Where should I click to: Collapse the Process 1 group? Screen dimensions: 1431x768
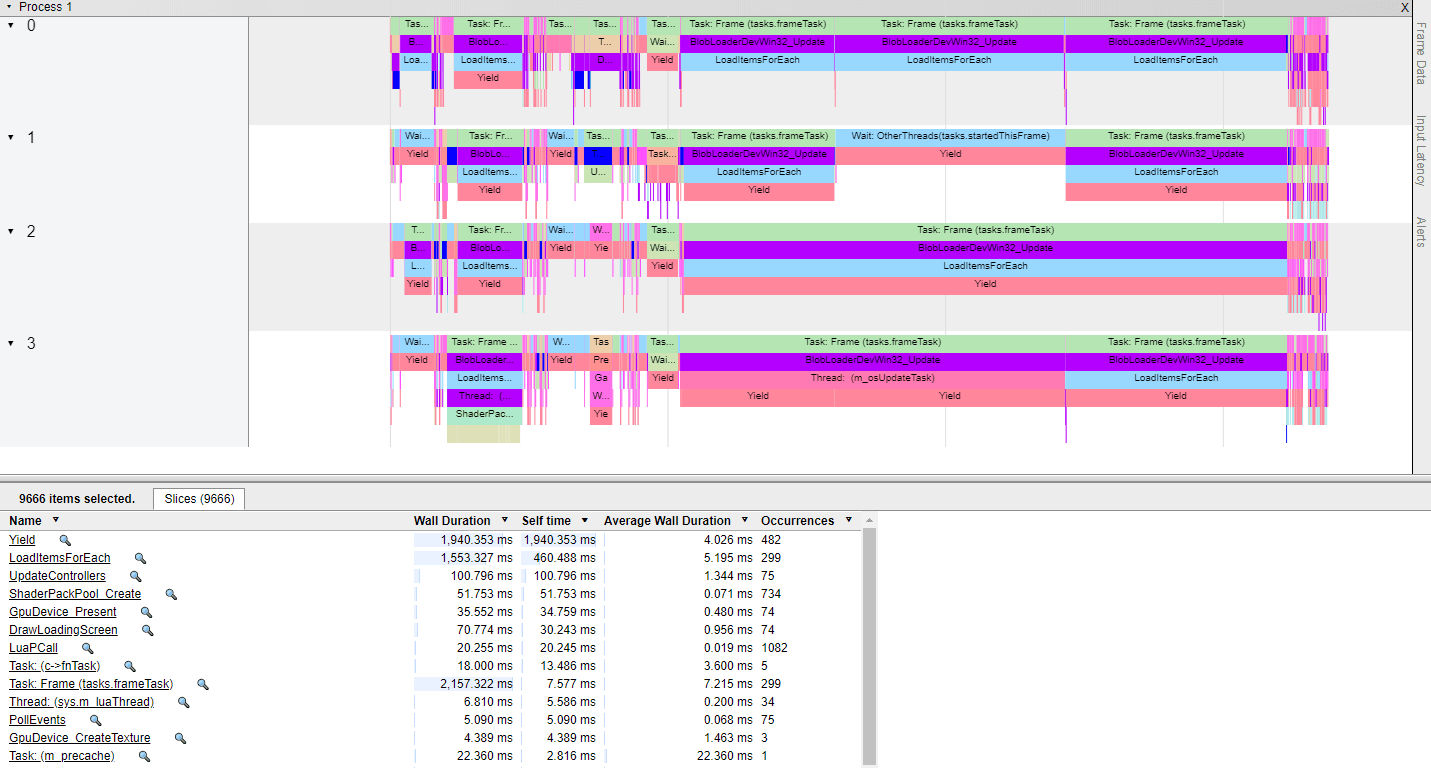(10, 7)
